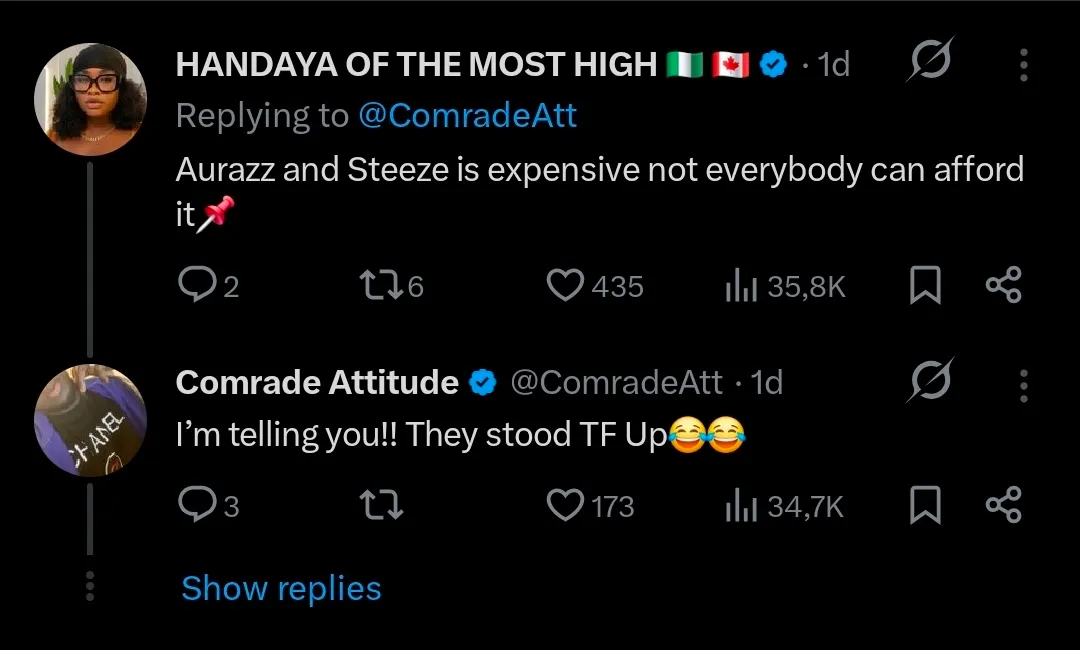
Task: Bookmark HANDAYA's tweet
Action: (x=925, y=288)
